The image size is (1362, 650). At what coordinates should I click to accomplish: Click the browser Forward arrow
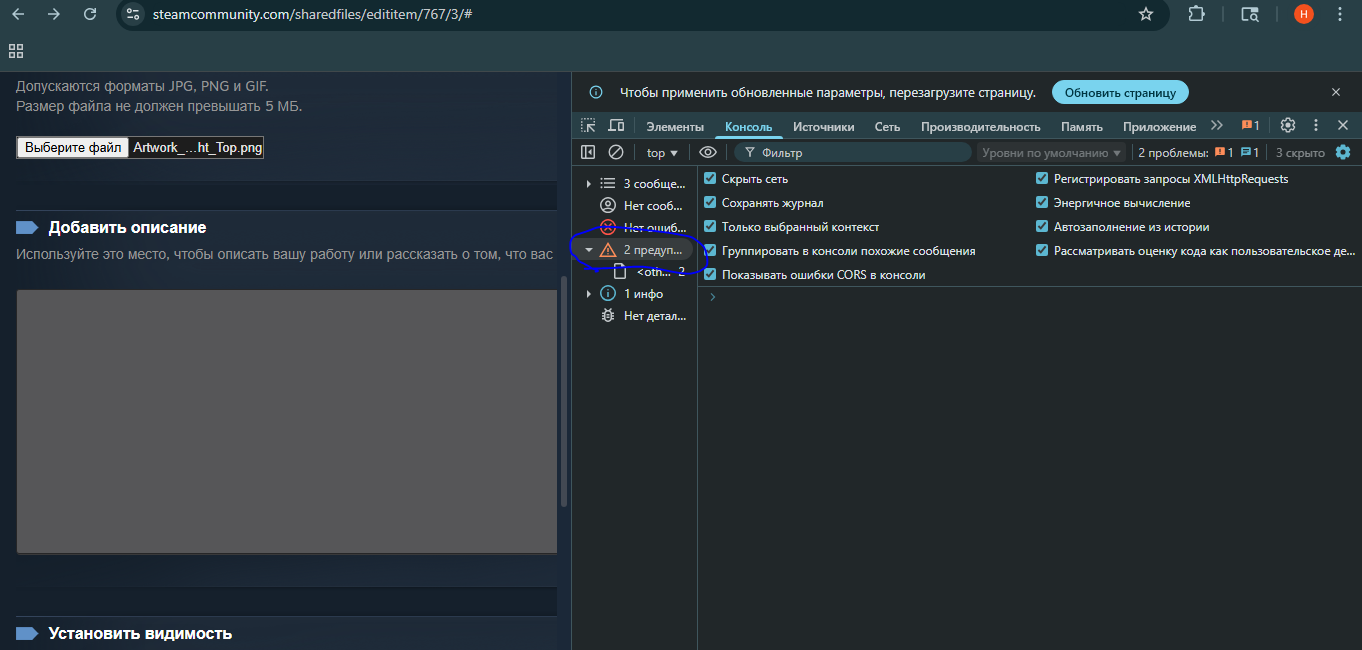tap(54, 14)
